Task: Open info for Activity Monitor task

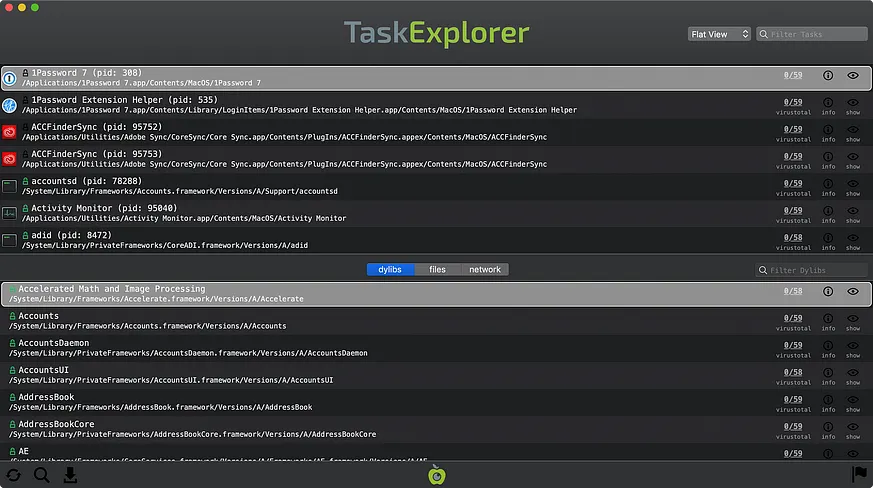Action: pos(828,211)
